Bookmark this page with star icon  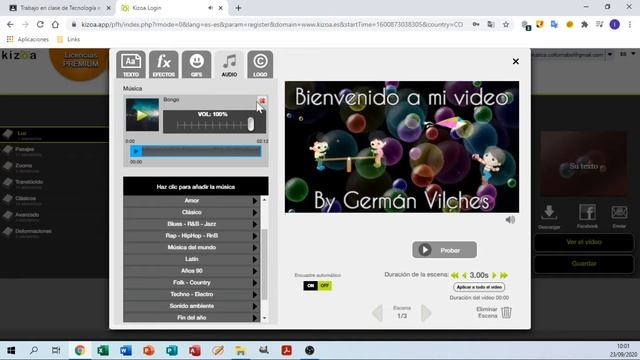[506, 24]
